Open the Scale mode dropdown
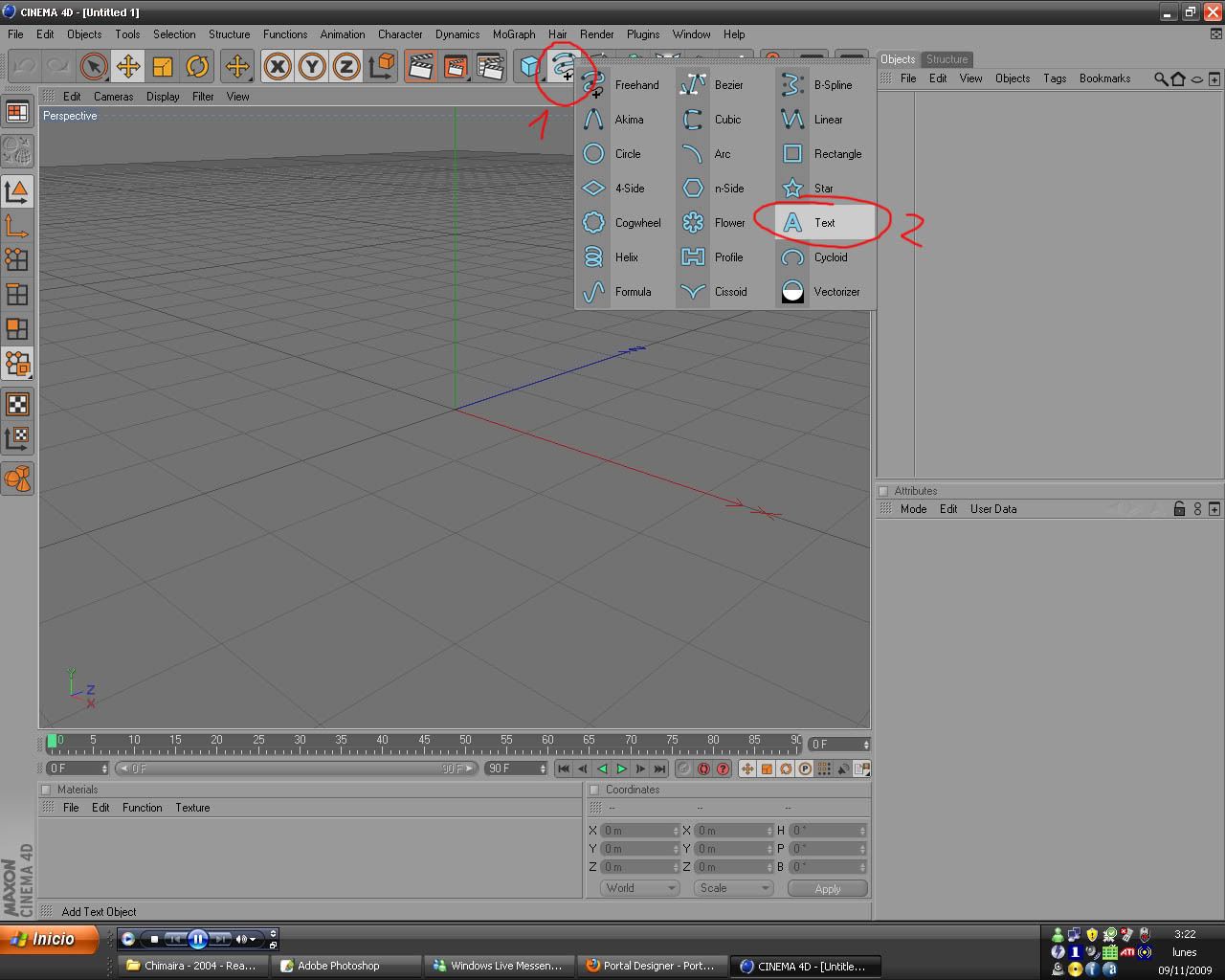This screenshot has height=980, width=1225. [734, 888]
